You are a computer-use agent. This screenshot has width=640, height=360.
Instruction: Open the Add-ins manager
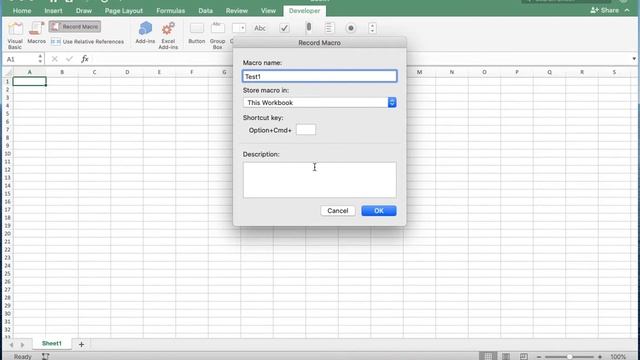[145, 33]
